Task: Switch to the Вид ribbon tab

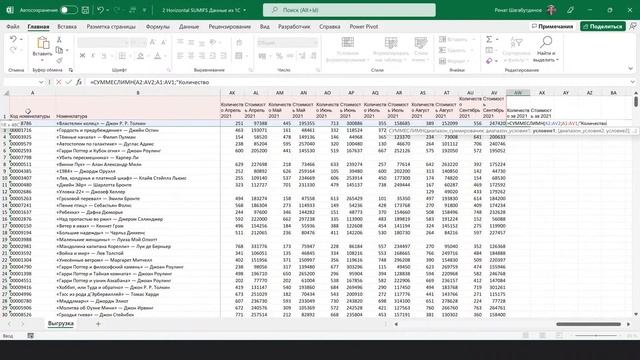Action: point(264,27)
